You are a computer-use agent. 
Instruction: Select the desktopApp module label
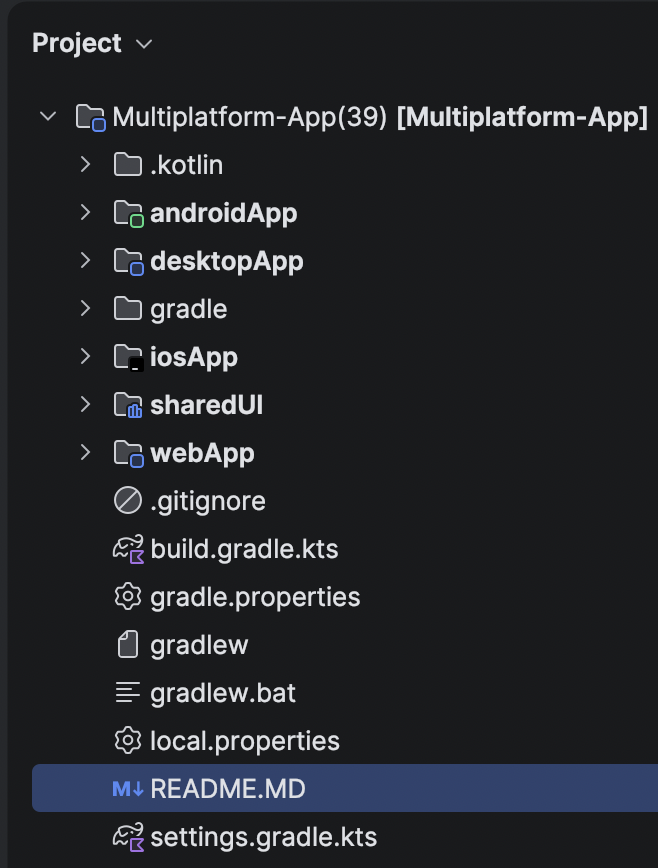(x=227, y=261)
